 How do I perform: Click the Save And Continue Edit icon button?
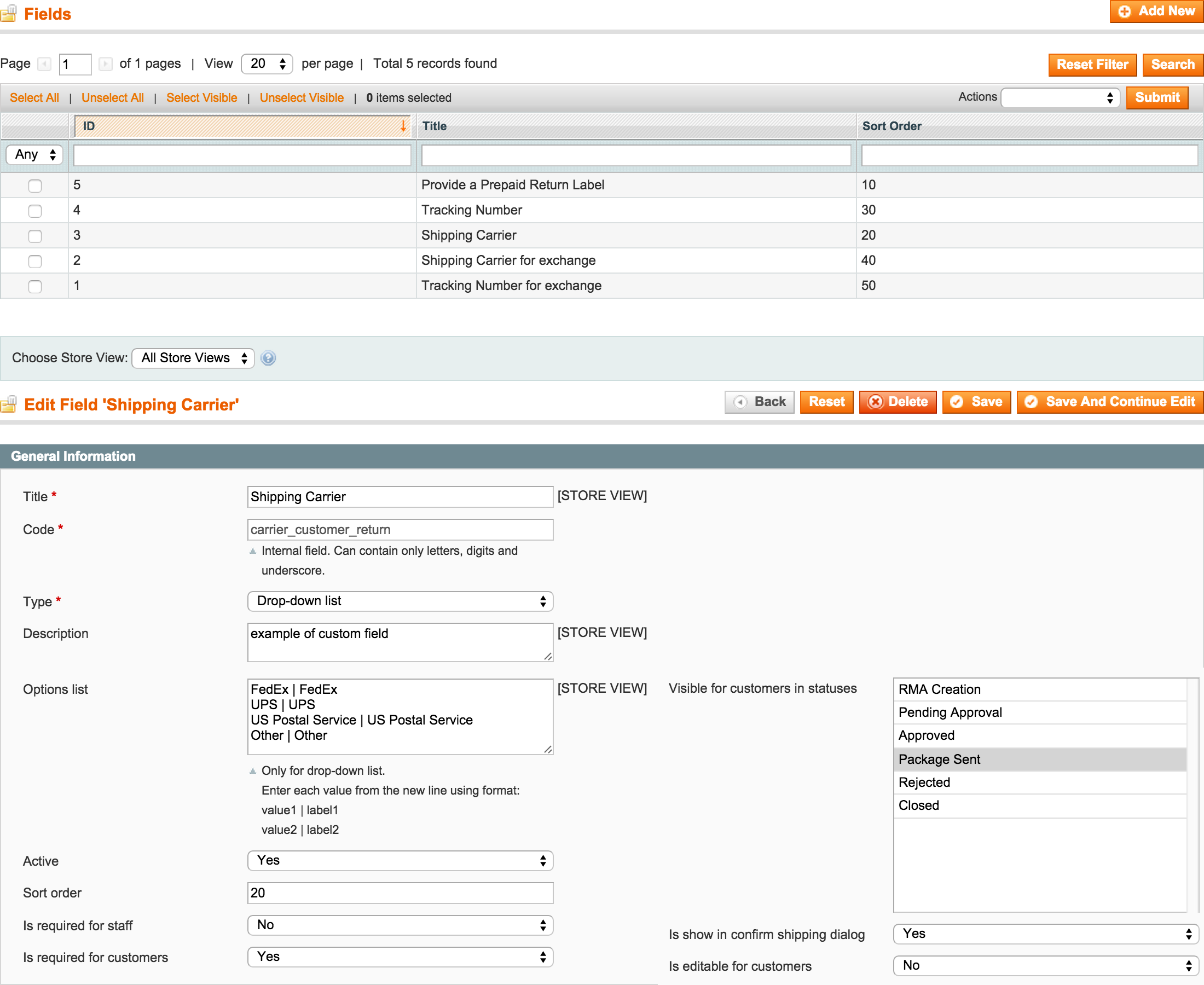pyautogui.click(x=1032, y=402)
